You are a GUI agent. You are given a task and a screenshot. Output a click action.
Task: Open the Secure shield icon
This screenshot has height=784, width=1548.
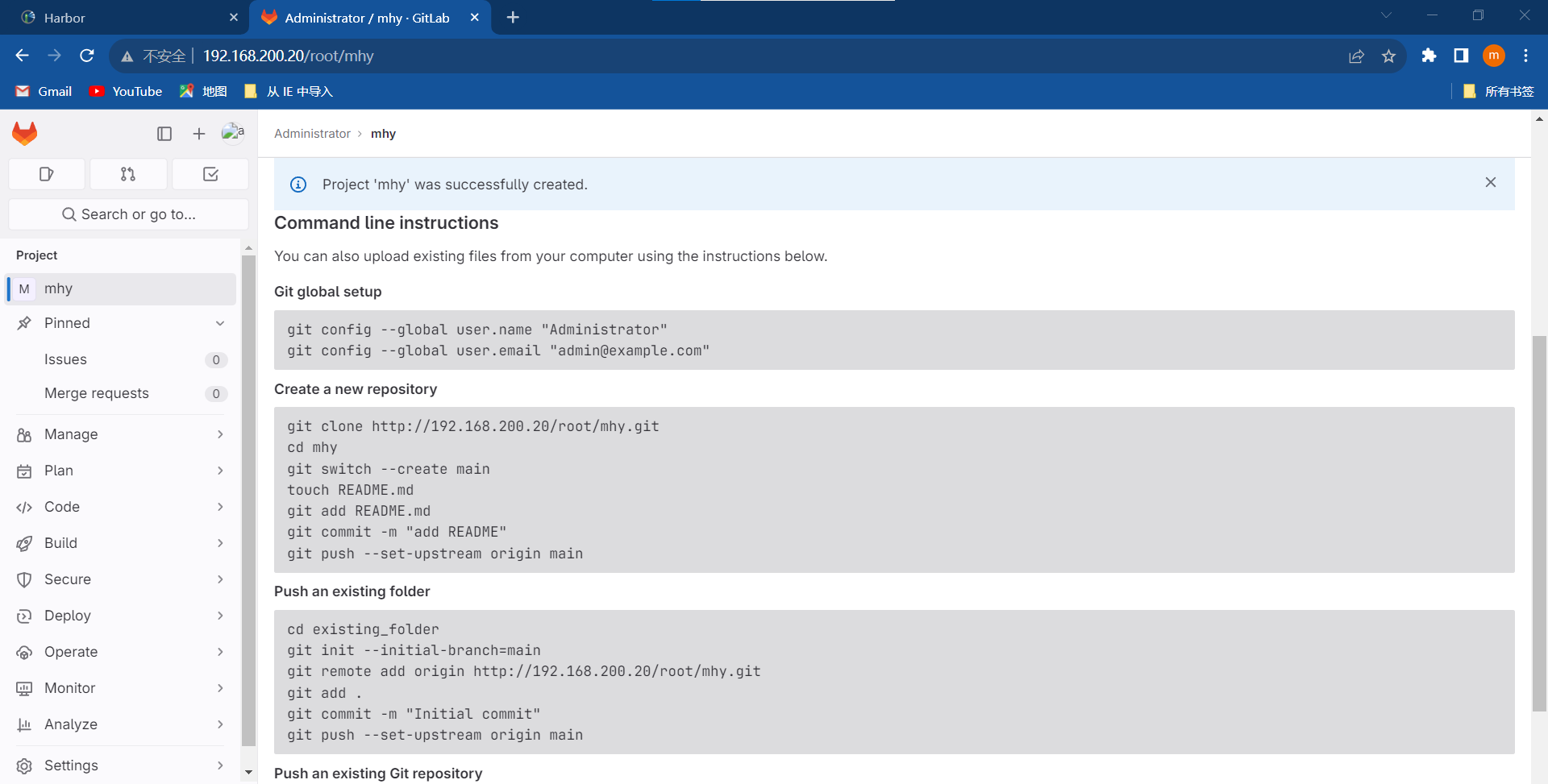tap(24, 579)
